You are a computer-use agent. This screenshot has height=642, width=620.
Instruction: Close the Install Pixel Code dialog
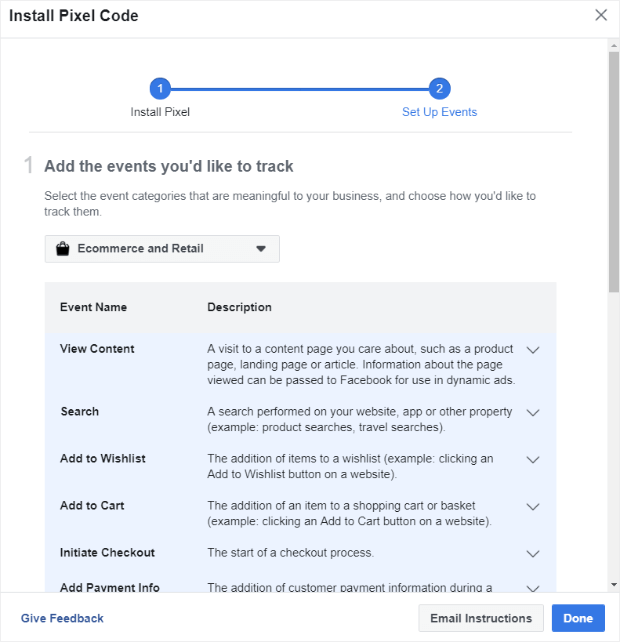click(601, 15)
